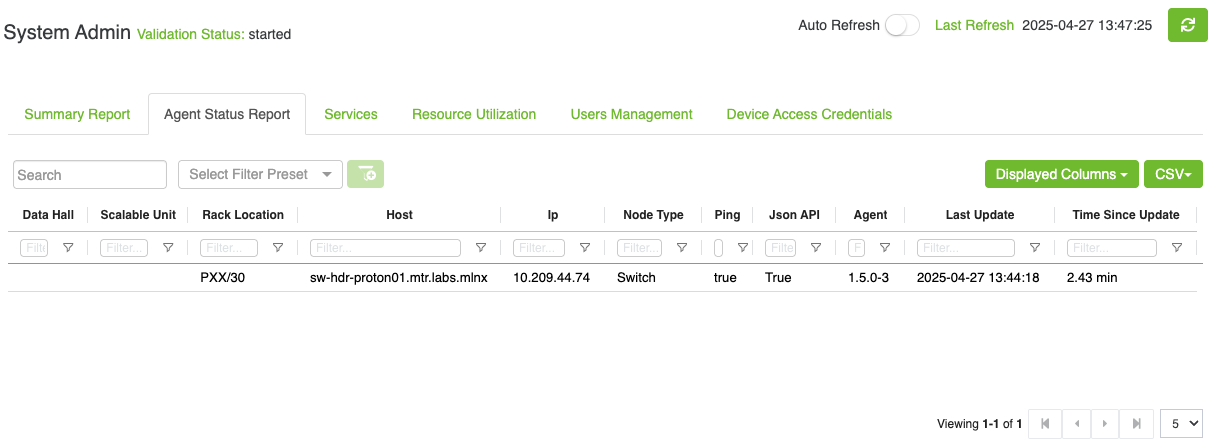Open the Resource Utilization tab
This screenshot has height=441, width=1212.
click(474, 114)
